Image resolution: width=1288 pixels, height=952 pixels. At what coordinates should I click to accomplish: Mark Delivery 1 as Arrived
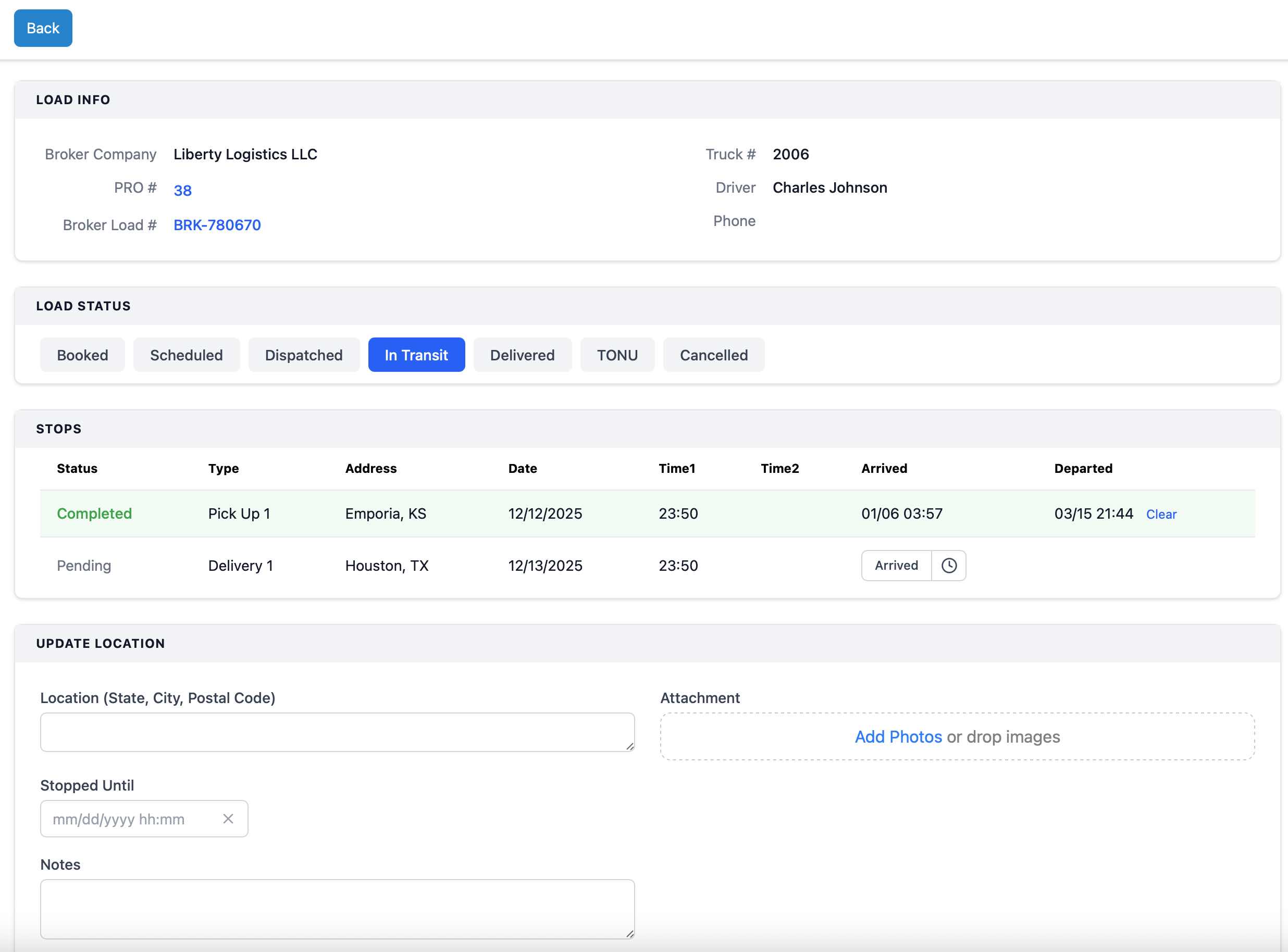pos(895,566)
